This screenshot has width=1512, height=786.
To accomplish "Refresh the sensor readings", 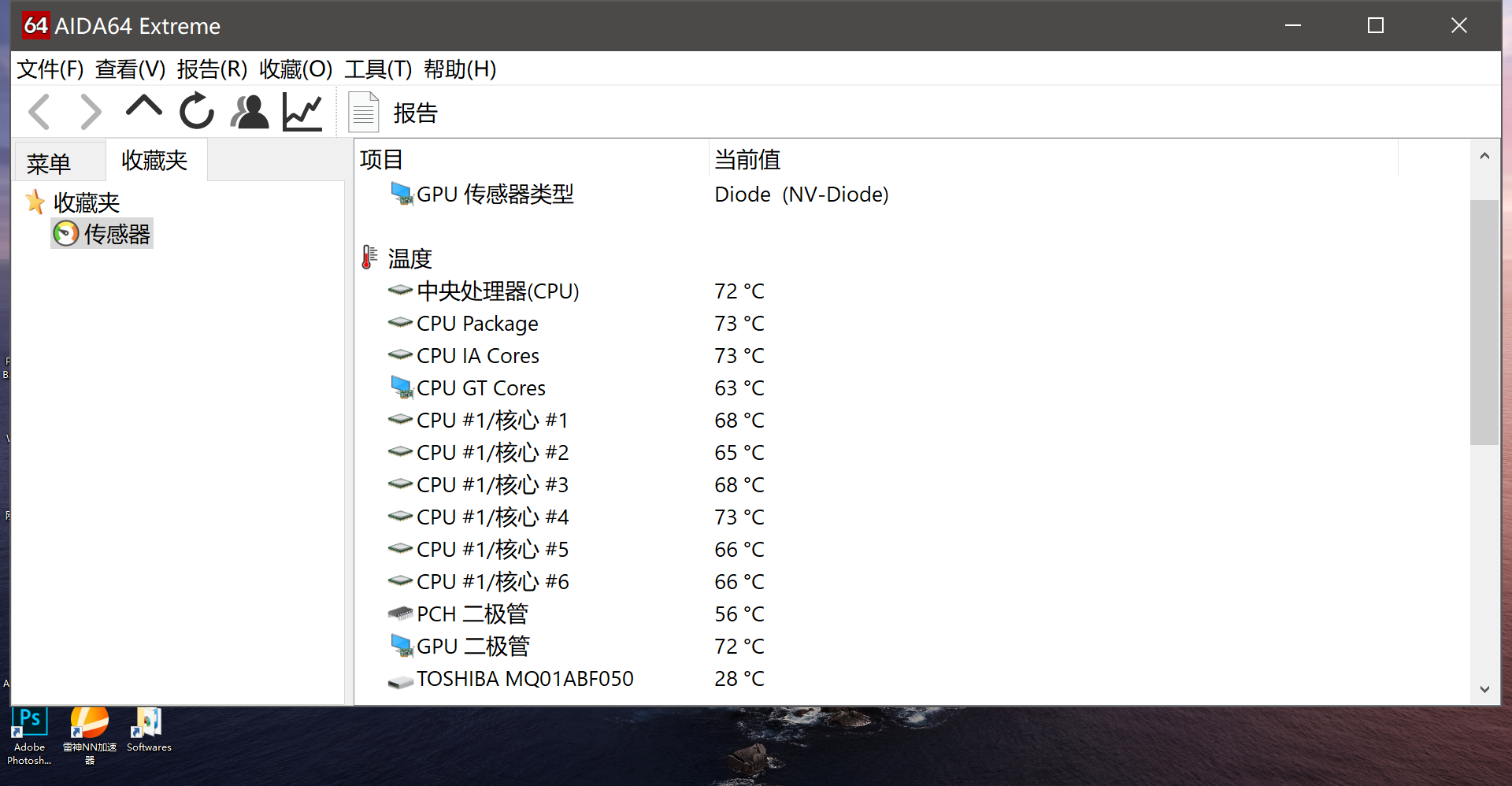I will point(197,111).
